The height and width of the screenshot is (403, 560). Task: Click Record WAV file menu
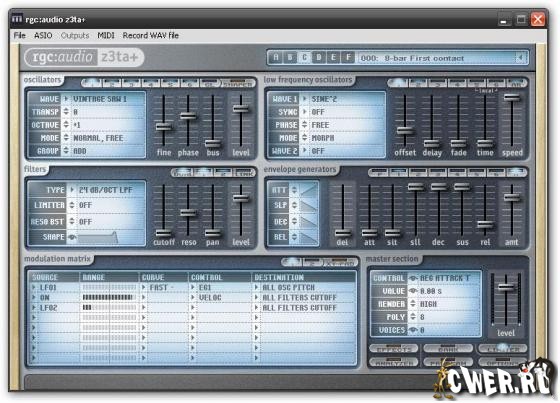(151, 35)
